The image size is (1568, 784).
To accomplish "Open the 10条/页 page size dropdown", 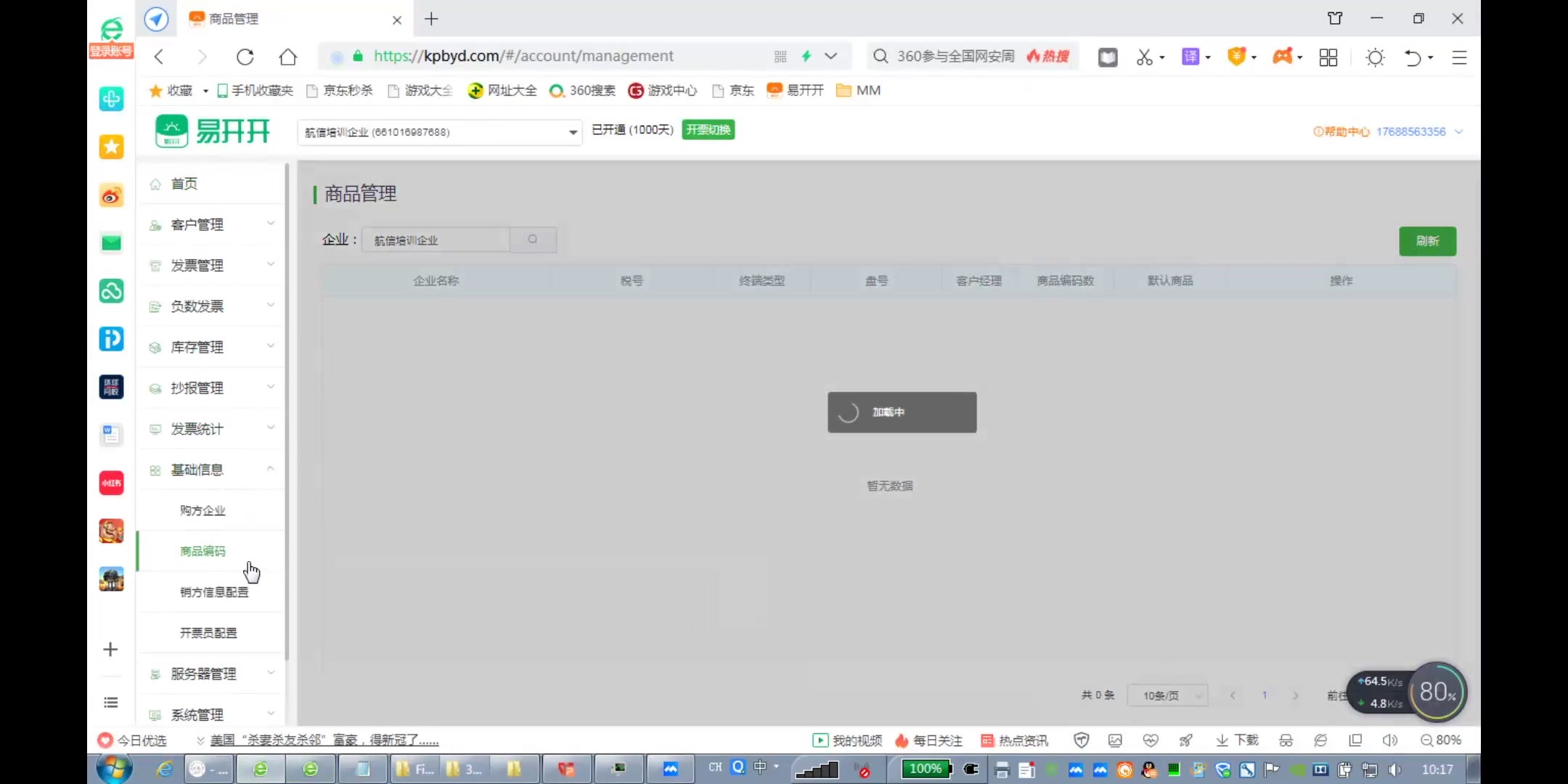I will click(1166, 695).
